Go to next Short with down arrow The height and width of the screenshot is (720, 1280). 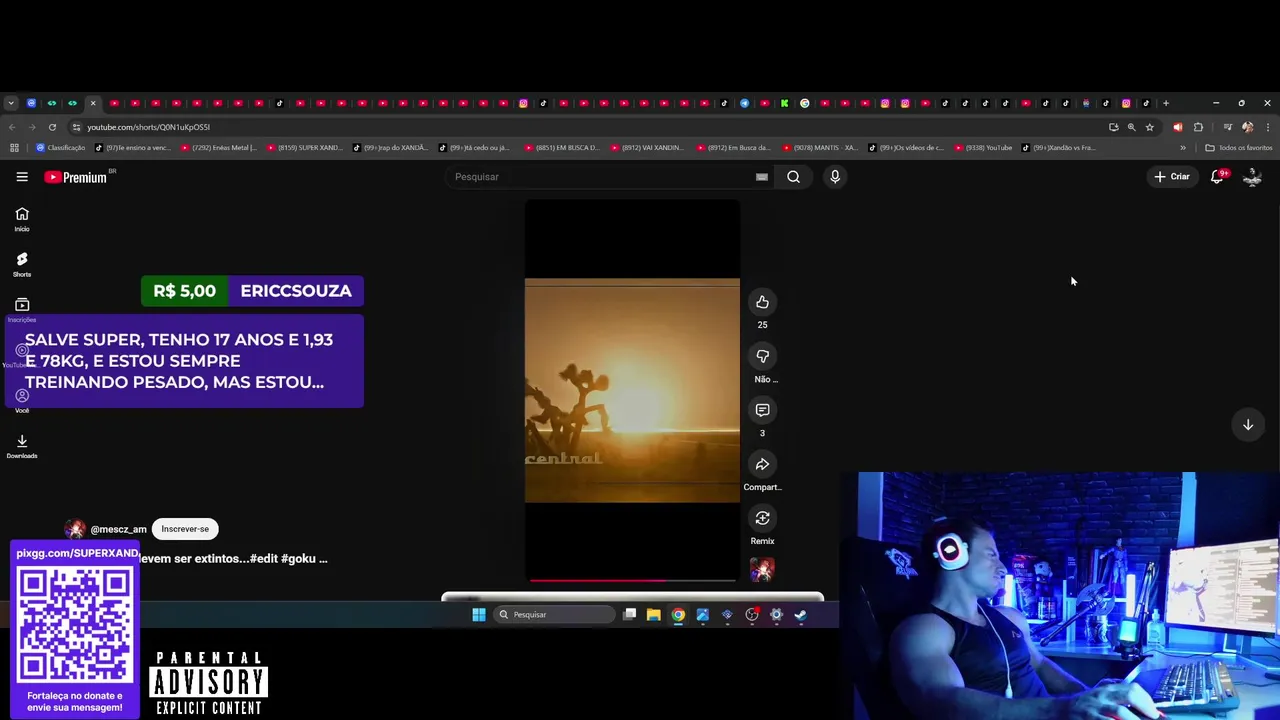pos(1248,425)
